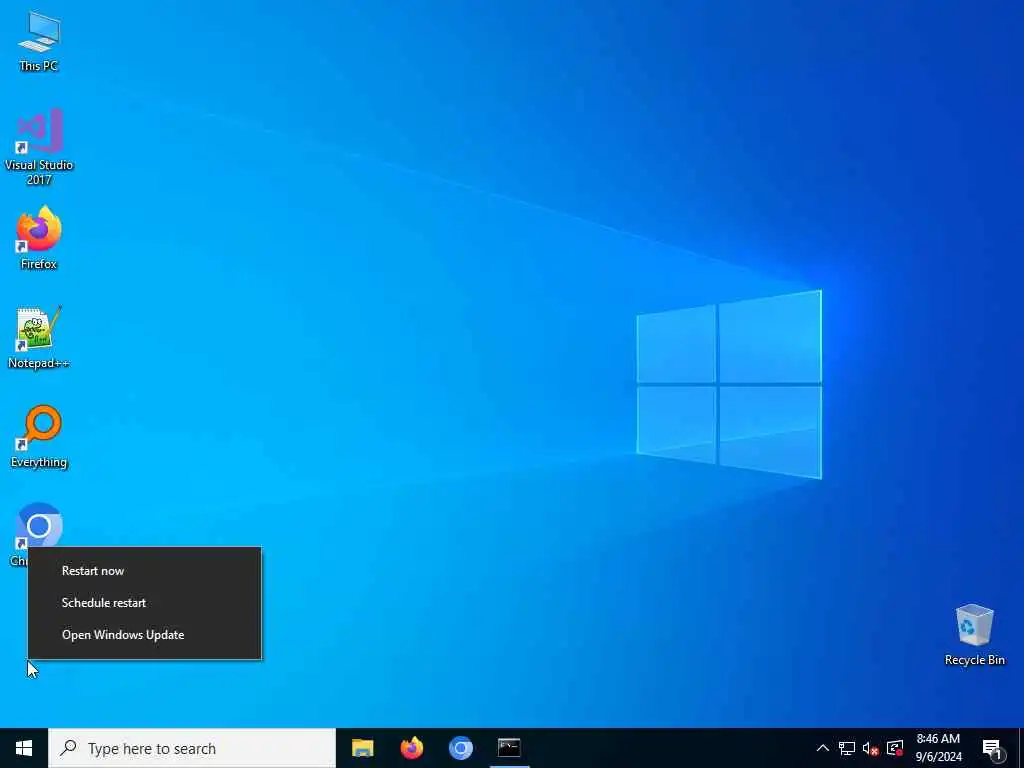Open the network status tray icon
Image resolution: width=1024 pixels, height=768 pixels.
[x=847, y=748]
